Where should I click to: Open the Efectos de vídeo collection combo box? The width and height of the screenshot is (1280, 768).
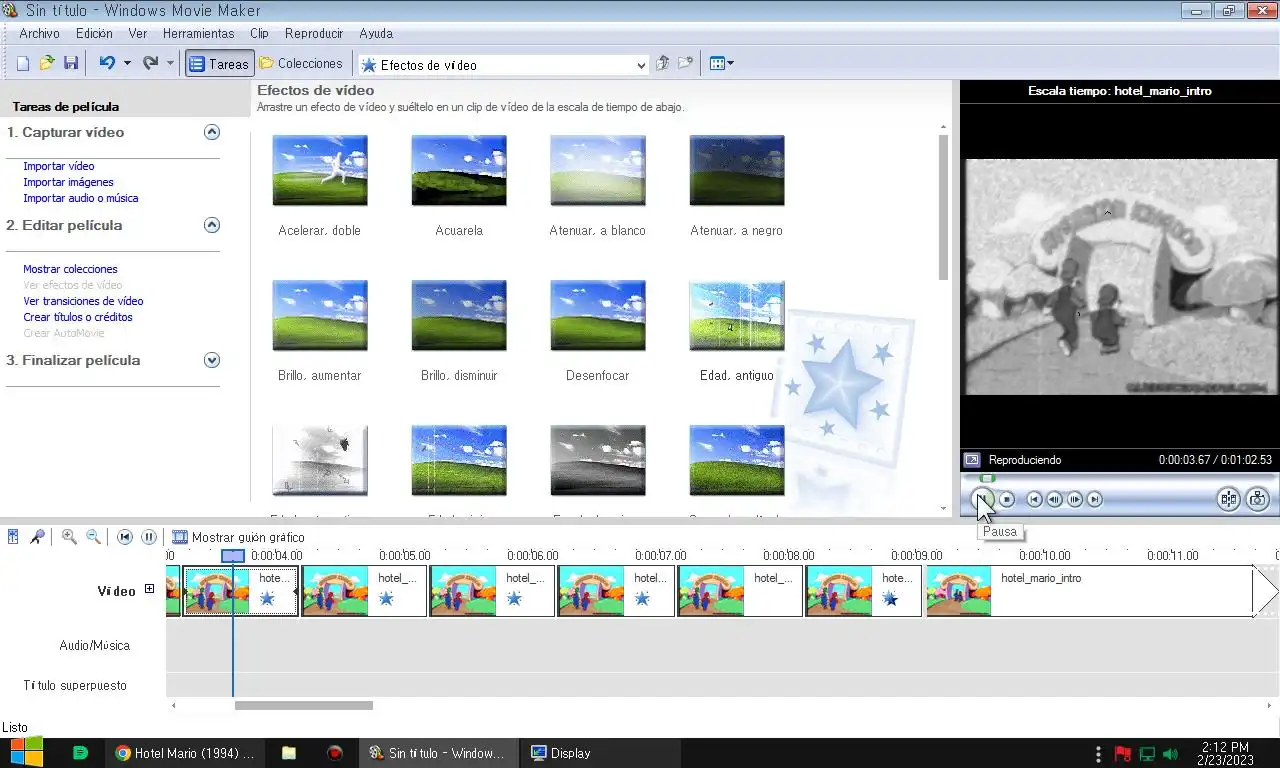[x=504, y=65]
